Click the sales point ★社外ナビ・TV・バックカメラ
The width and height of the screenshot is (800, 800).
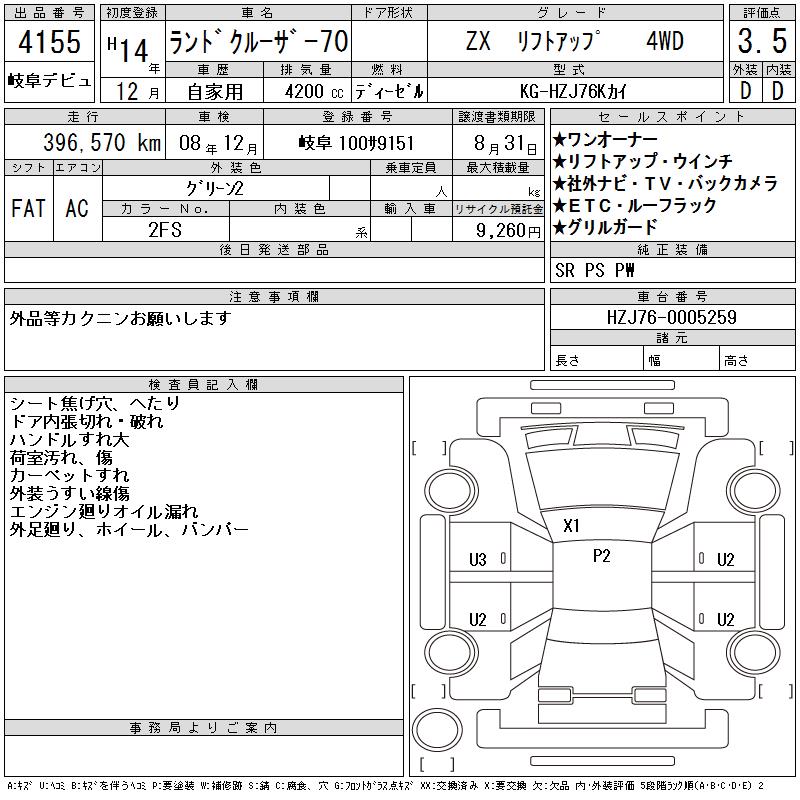coord(665,183)
